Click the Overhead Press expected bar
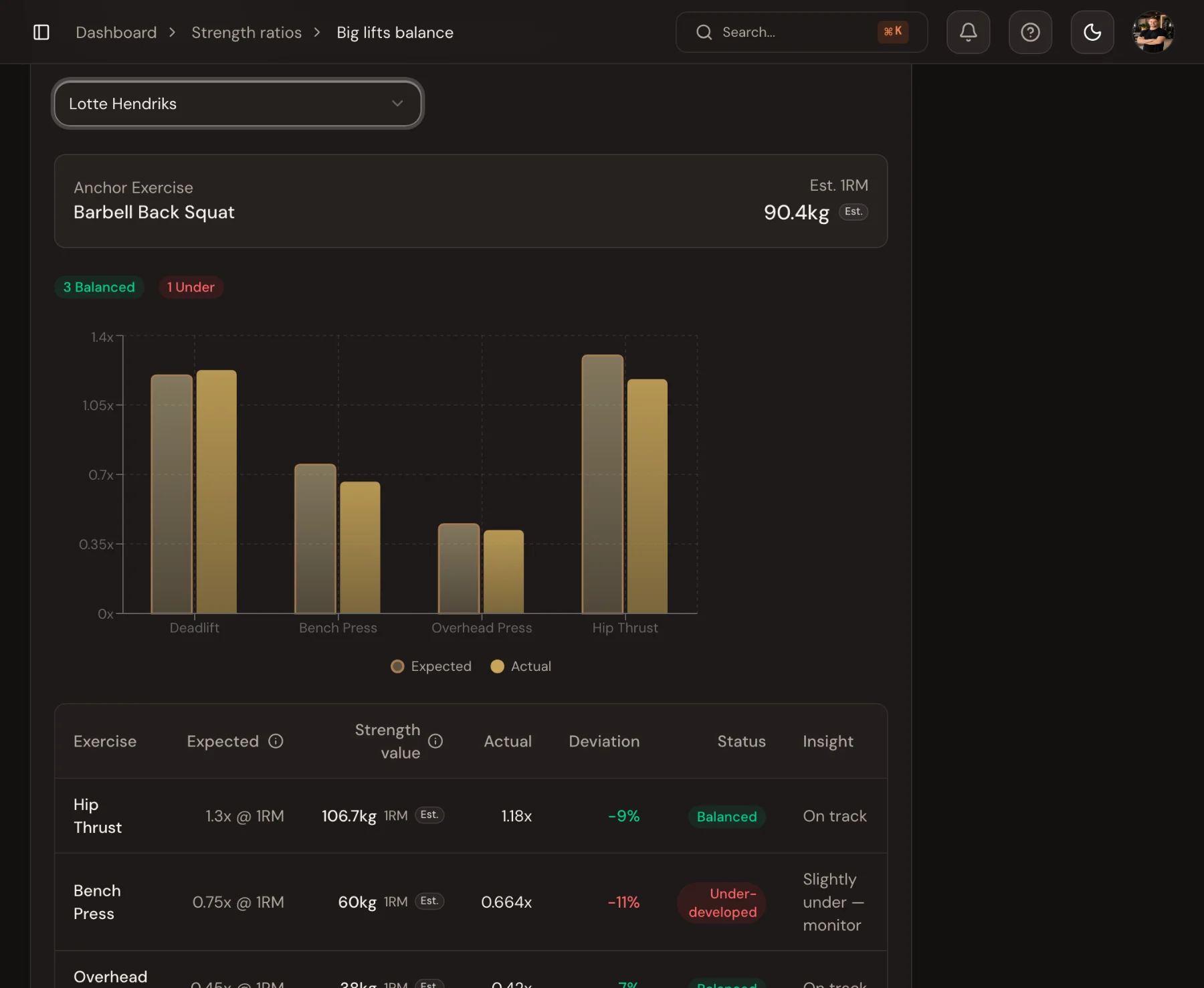1204x988 pixels. pos(459,569)
